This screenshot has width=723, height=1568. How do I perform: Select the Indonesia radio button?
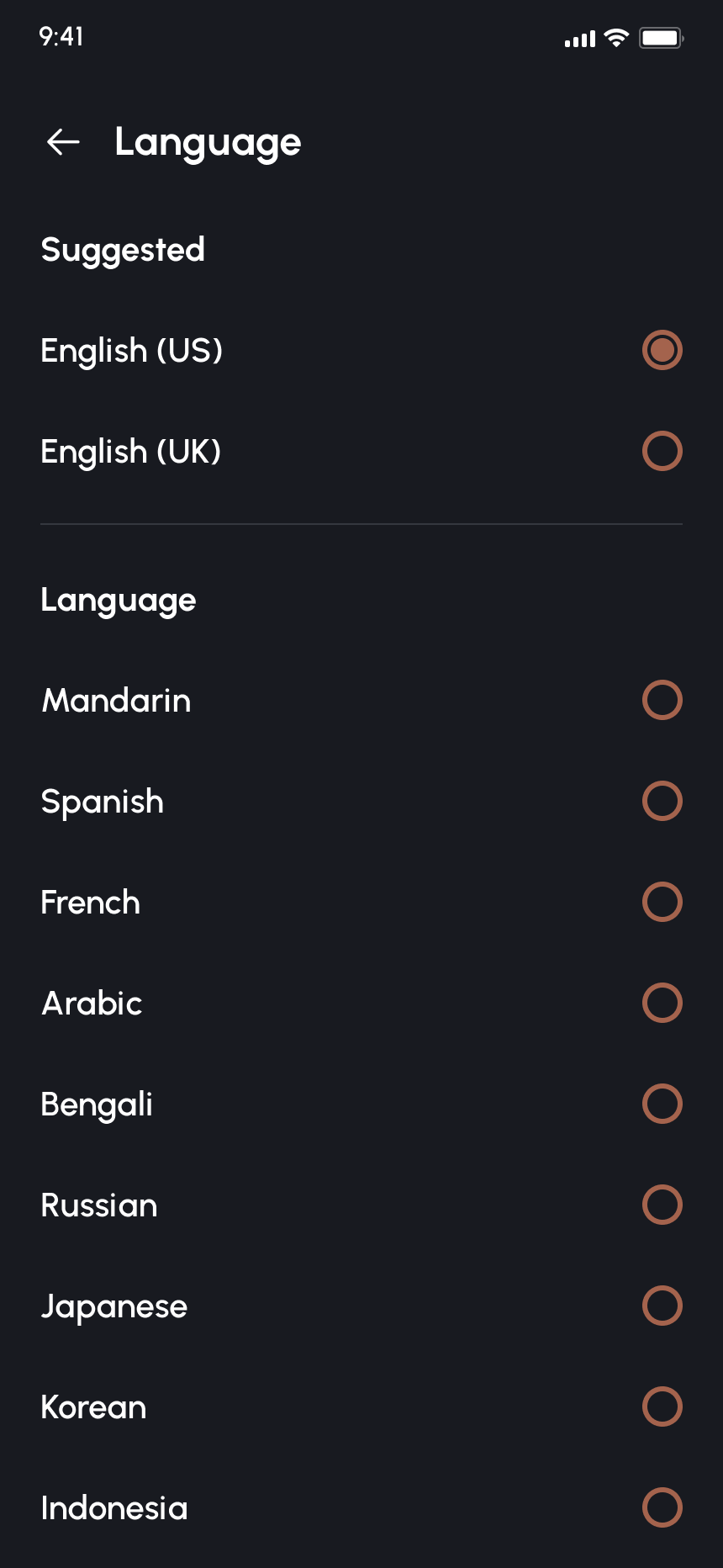pyautogui.click(x=662, y=1507)
